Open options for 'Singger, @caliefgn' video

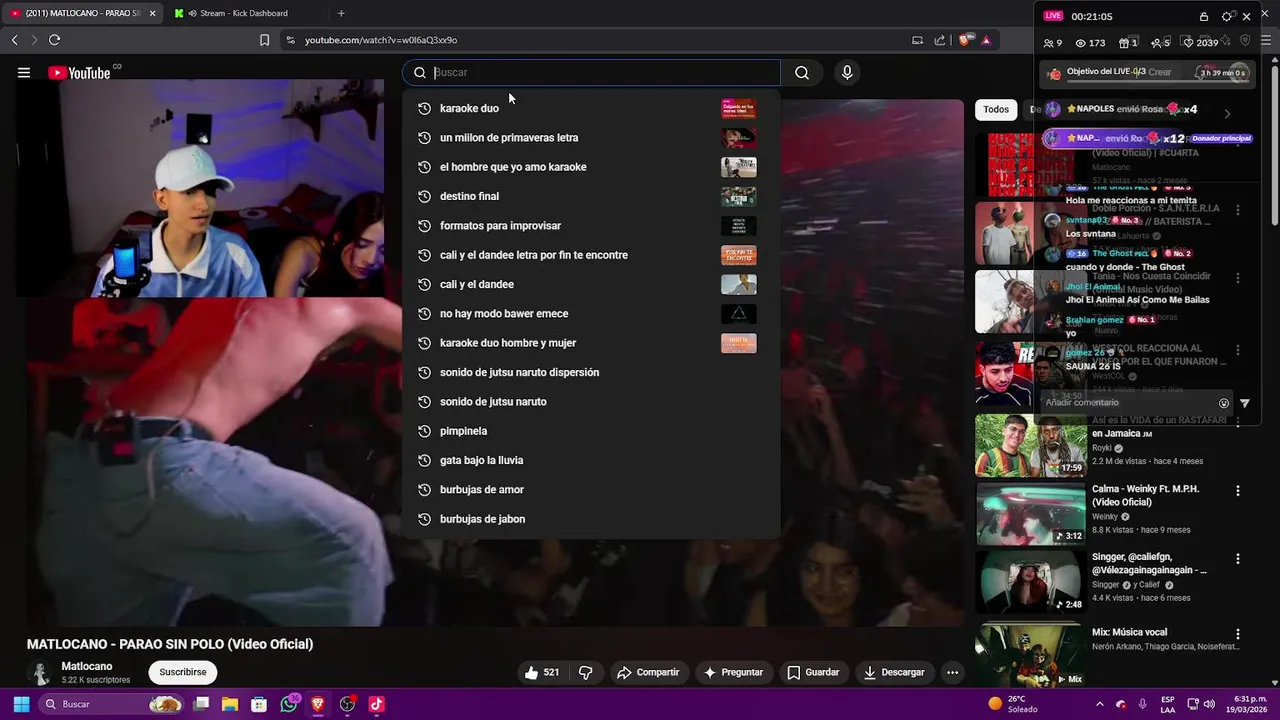pyautogui.click(x=1238, y=559)
